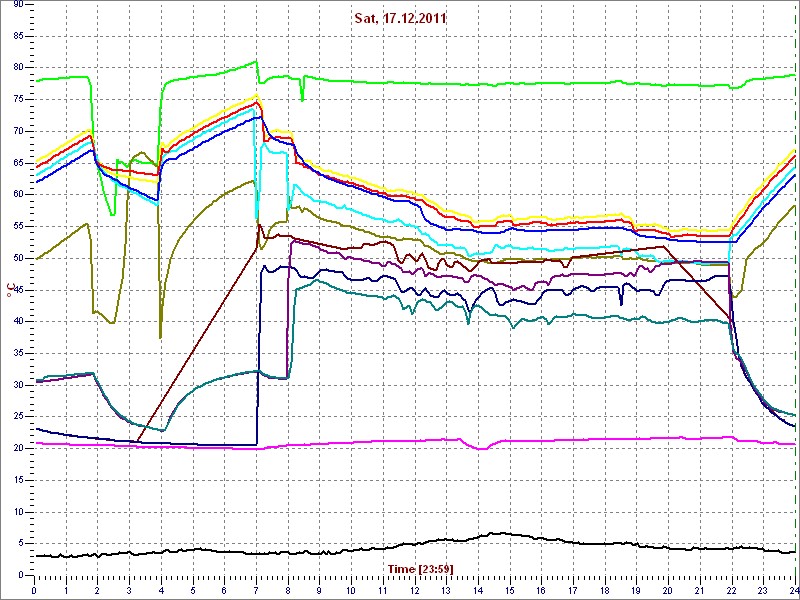Click hour 22 on the horizontal time axis
Viewport: 800px width, 600px height.
pyautogui.click(x=732, y=590)
